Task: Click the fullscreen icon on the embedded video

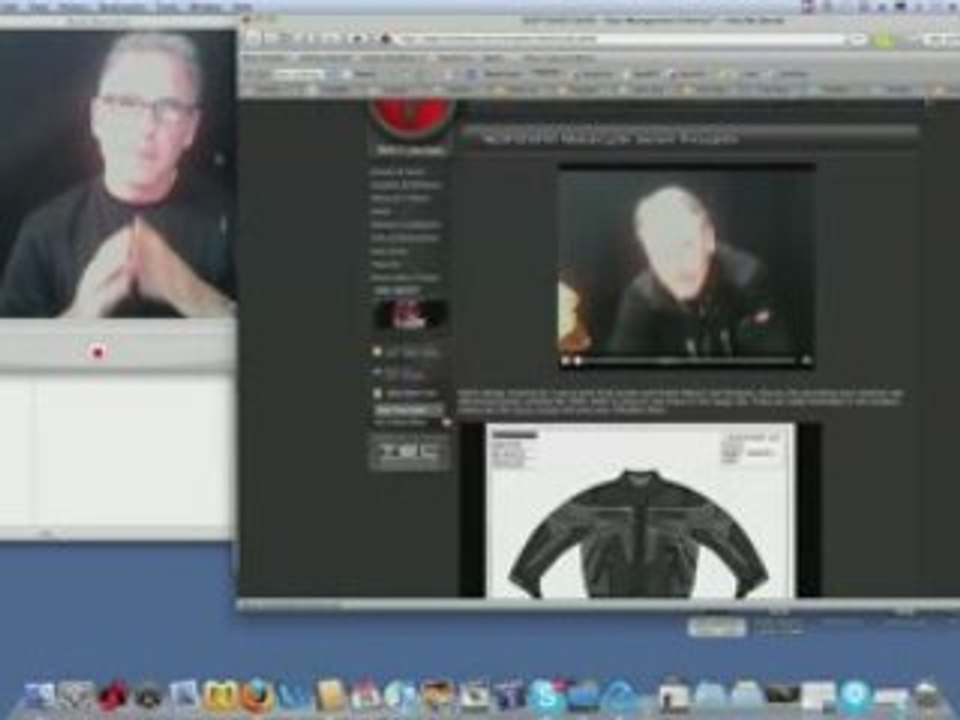Action: click(806, 361)
